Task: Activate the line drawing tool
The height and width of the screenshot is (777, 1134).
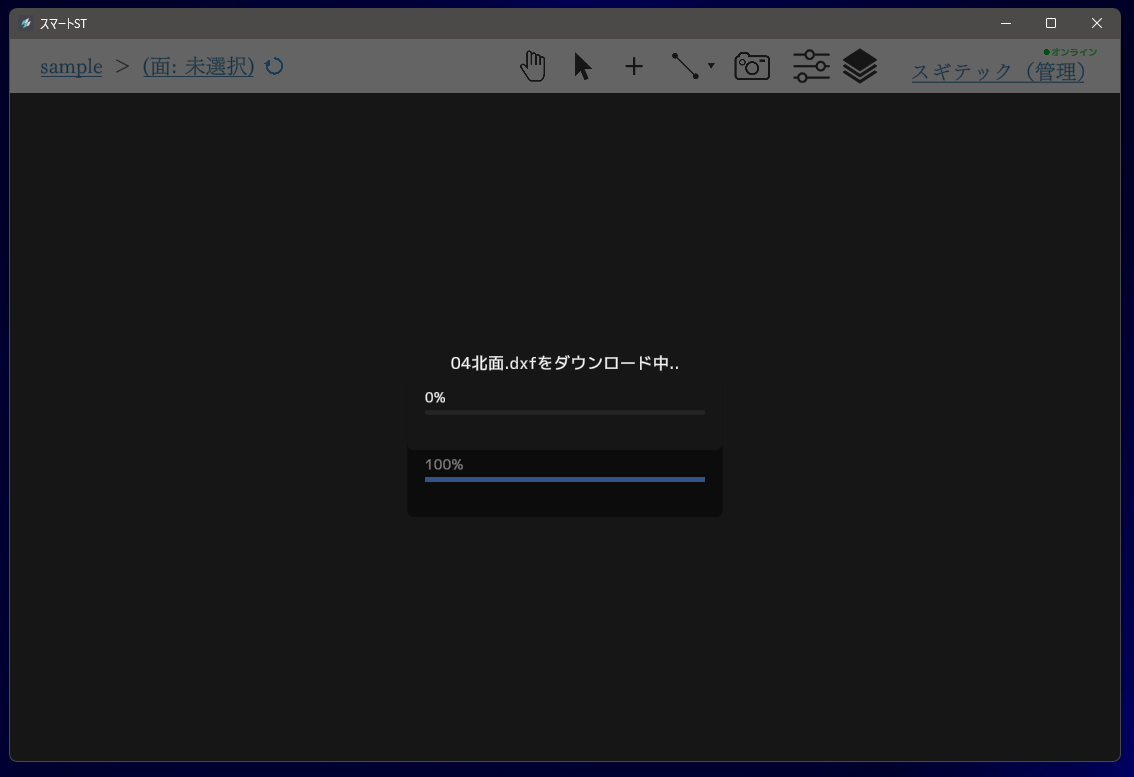Action: coord(685,67)
